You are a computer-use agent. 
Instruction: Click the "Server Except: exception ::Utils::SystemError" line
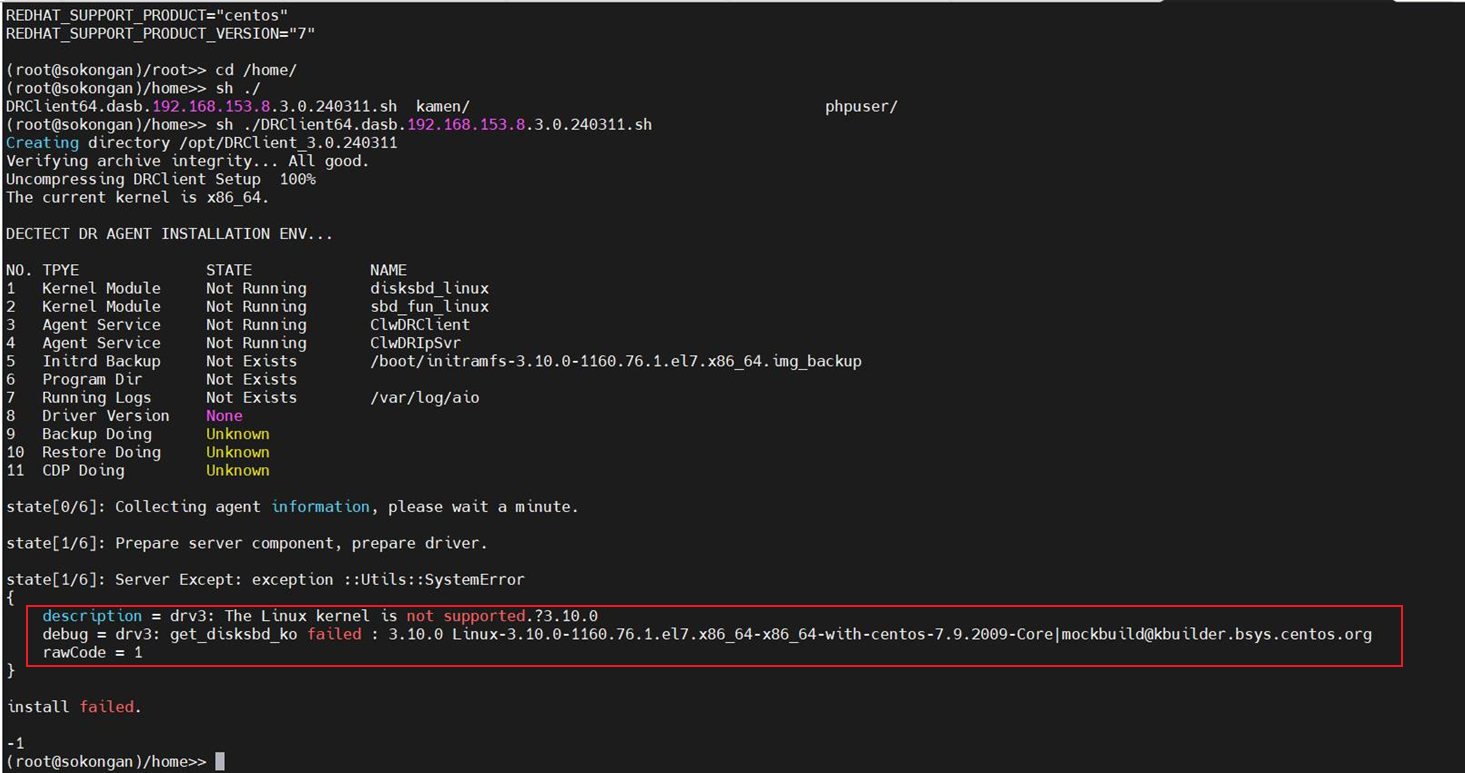point(320,579)
